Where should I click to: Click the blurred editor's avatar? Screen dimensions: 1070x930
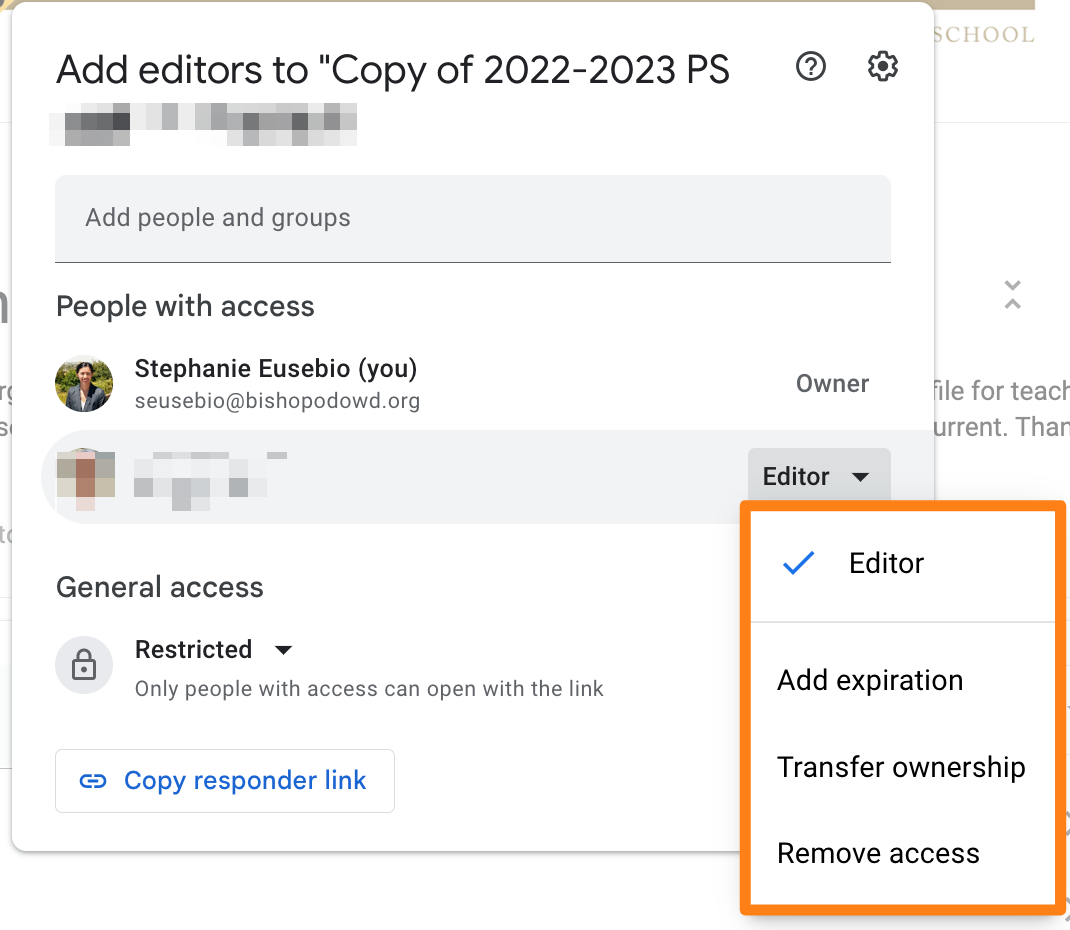point(85,476)
